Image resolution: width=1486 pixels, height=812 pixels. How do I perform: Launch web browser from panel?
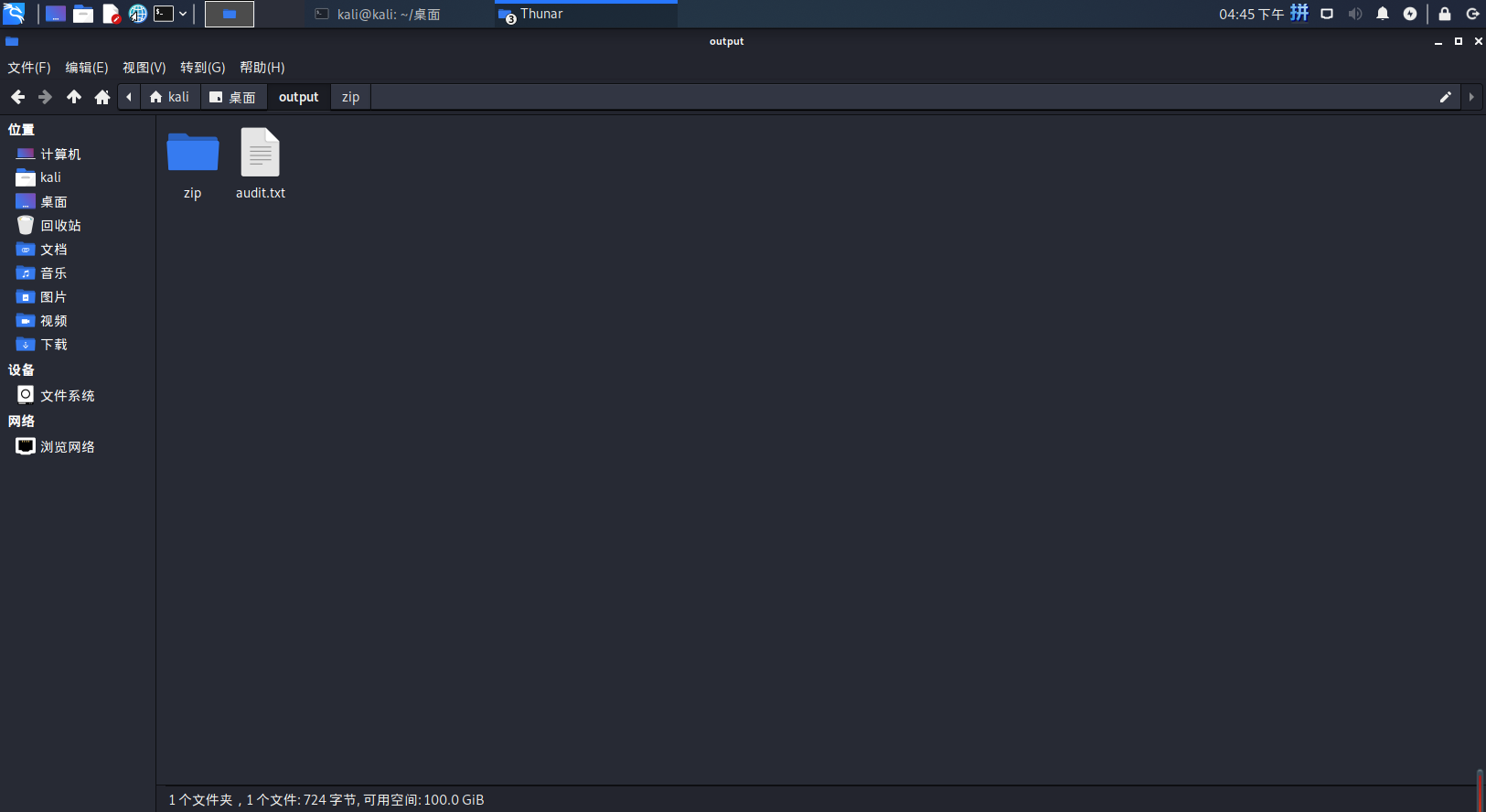138,14
